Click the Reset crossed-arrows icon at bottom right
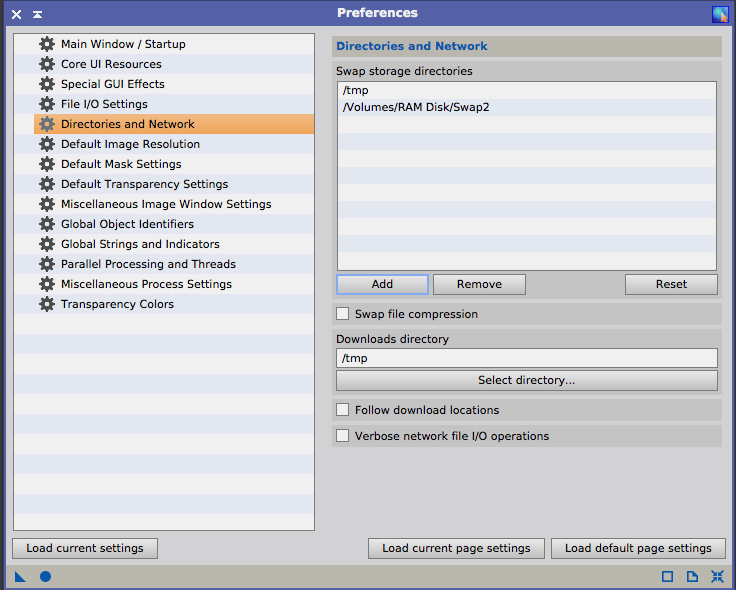The width and height of the screenshot is (736, 590). point(717,577)
